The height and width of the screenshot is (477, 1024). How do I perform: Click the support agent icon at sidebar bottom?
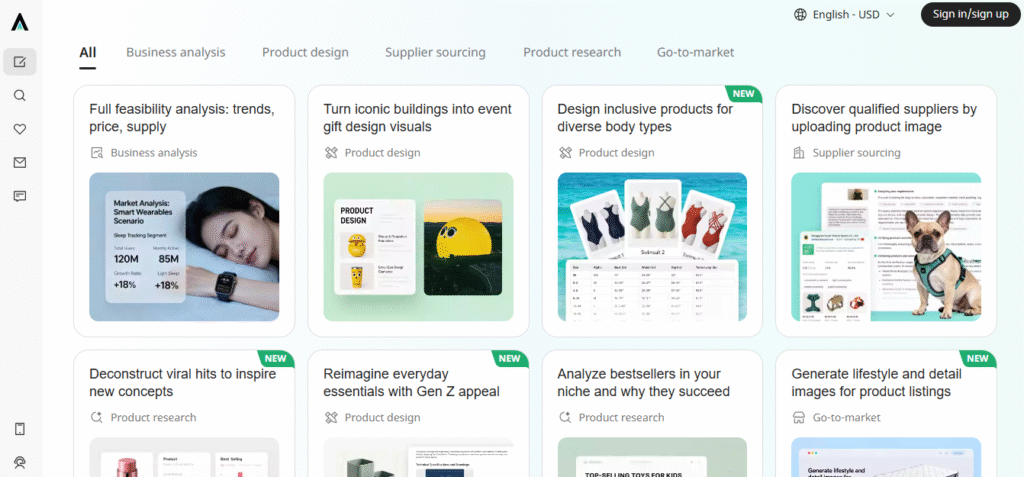pyautogui.click(x=20, y=462)
